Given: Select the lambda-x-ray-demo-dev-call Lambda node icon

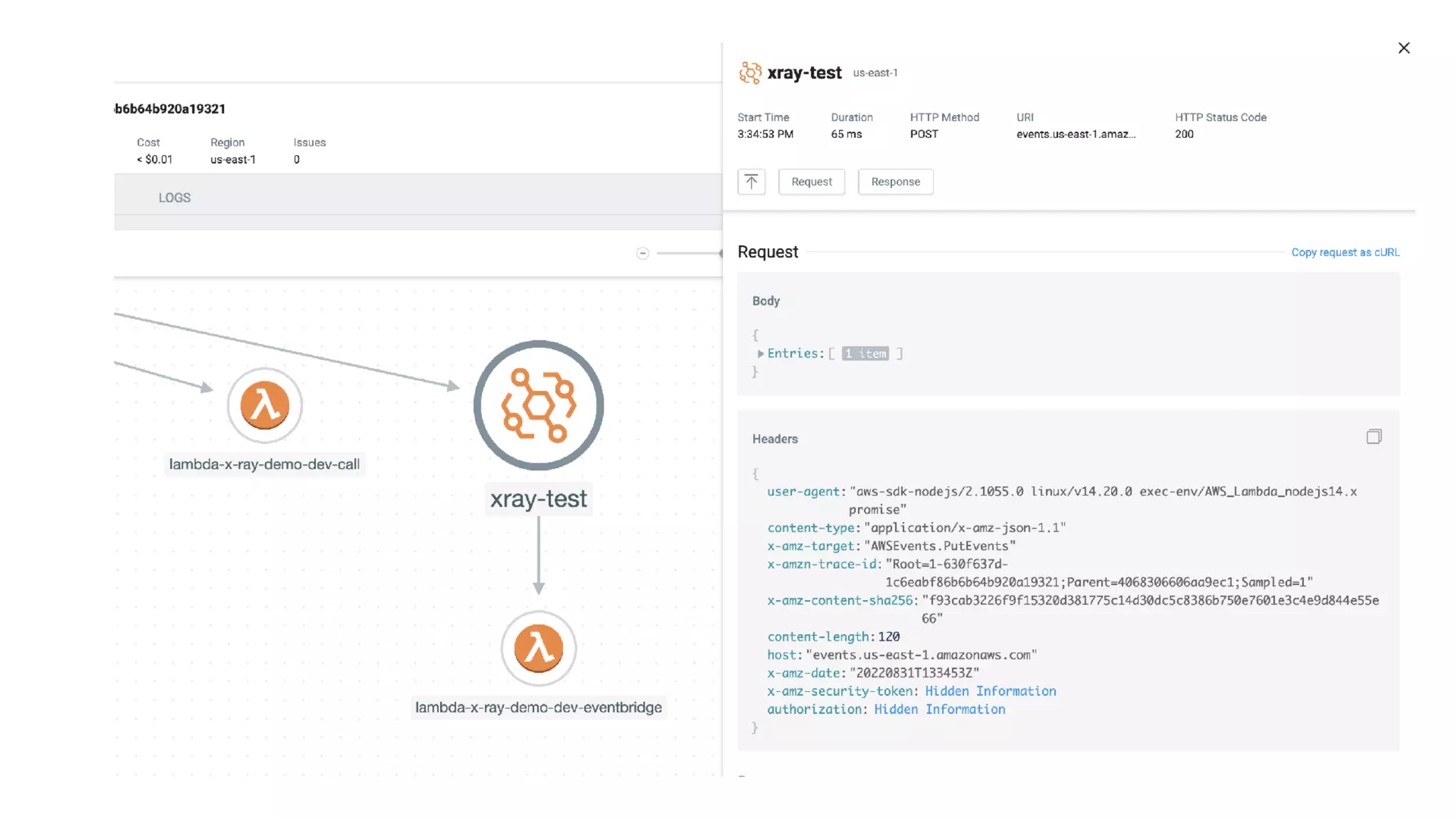Looking at the screenshot, I should (x=264, y=405).
